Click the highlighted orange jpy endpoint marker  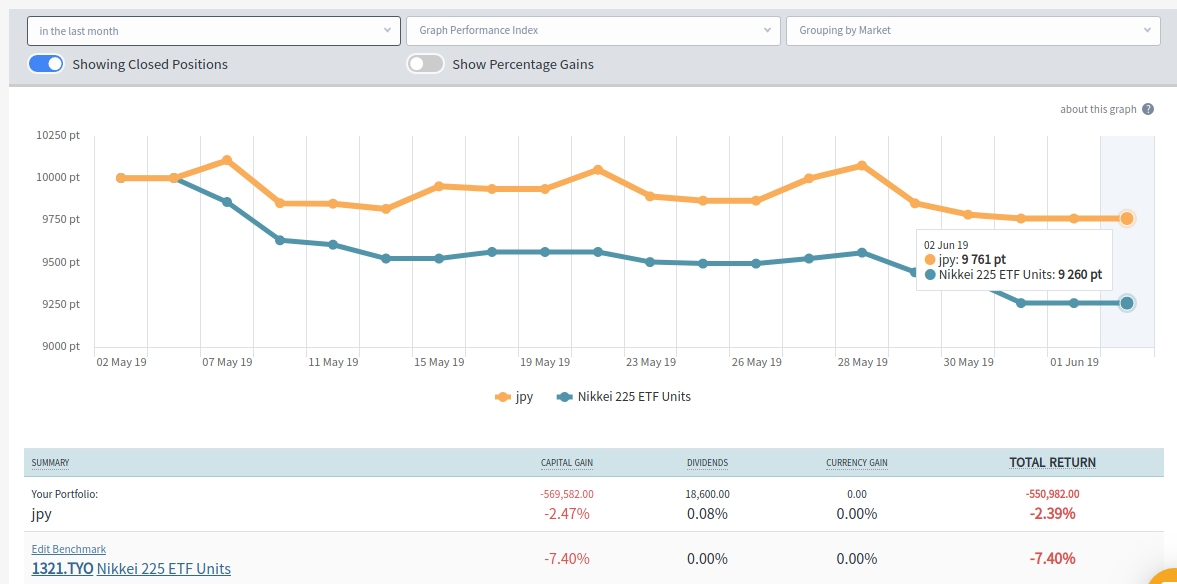tap(1127, 218)
